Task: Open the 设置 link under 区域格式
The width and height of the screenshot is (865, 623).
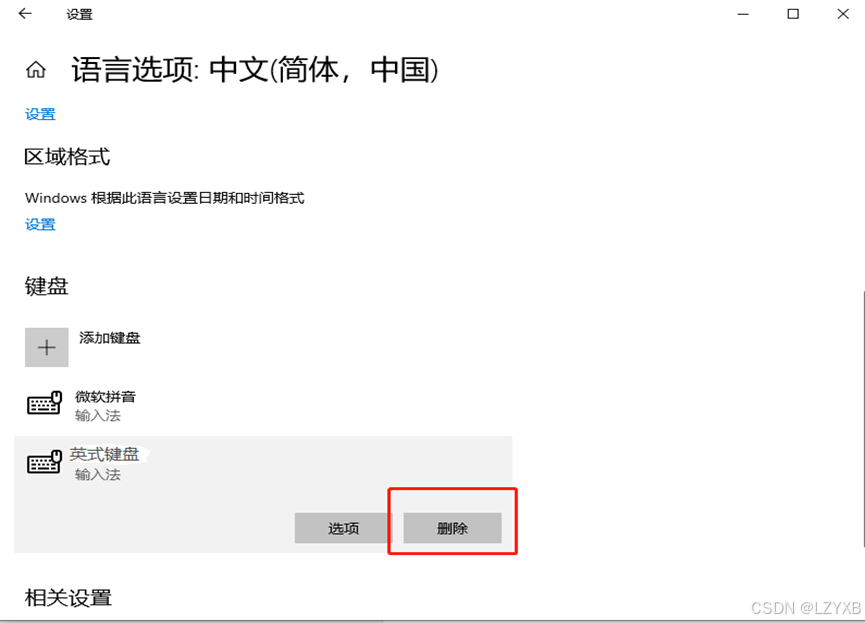Action: click(40, 225)
